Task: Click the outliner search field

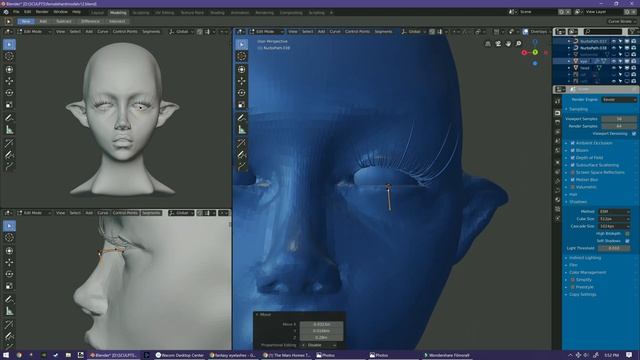Action: point(603,31)
